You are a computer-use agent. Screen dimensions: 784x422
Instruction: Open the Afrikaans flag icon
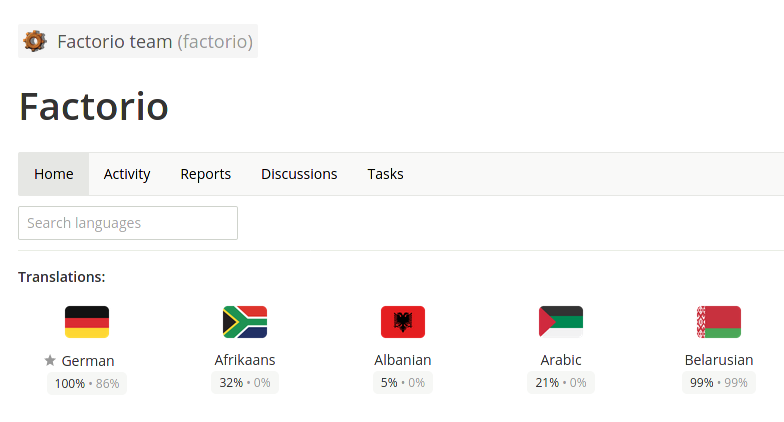(x=245, y=322)
